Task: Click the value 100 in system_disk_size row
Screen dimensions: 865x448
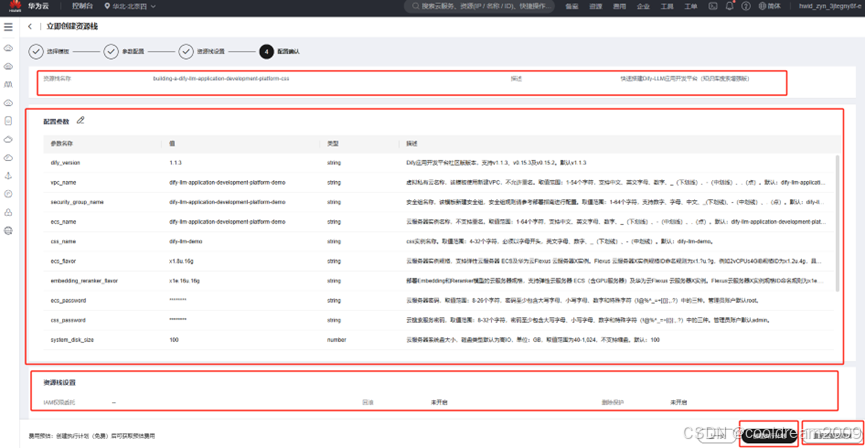Action: [x=174, y=340]
